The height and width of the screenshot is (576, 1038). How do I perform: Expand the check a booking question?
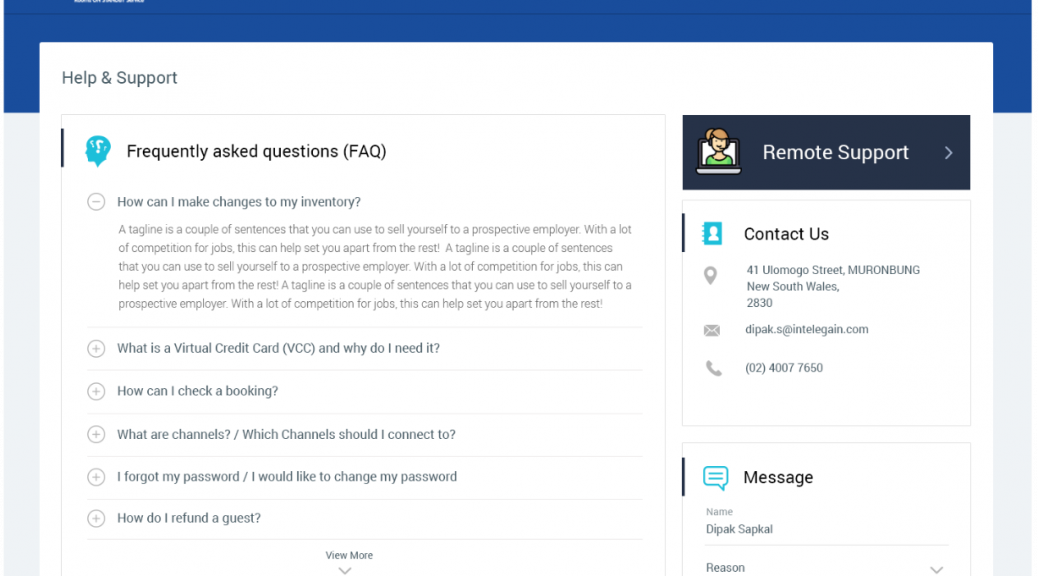tap(96, 391)
